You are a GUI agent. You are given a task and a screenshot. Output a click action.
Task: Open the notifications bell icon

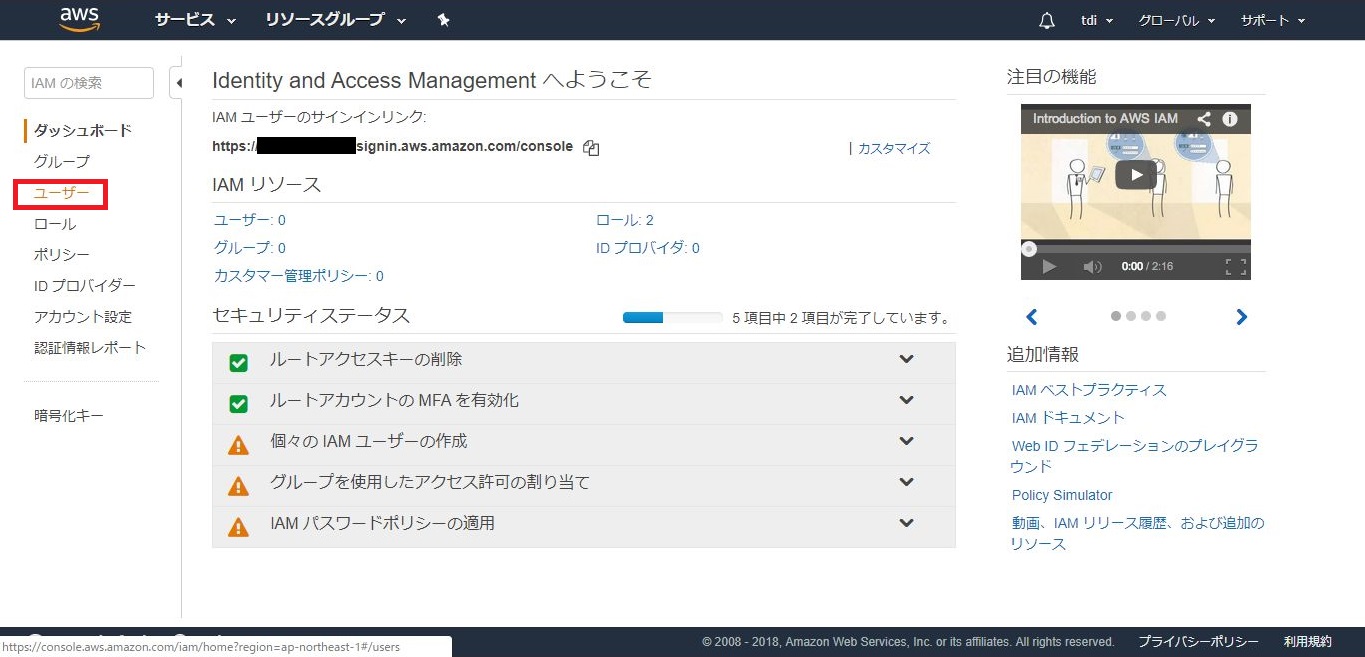coord(1047,20)
